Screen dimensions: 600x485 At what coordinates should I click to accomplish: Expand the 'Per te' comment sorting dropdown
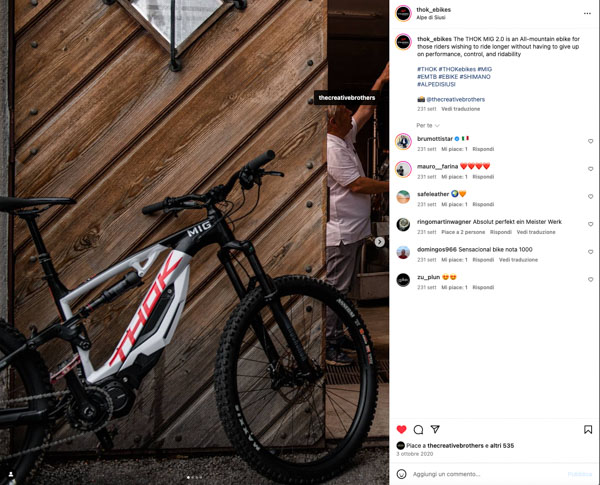[428, 126]
